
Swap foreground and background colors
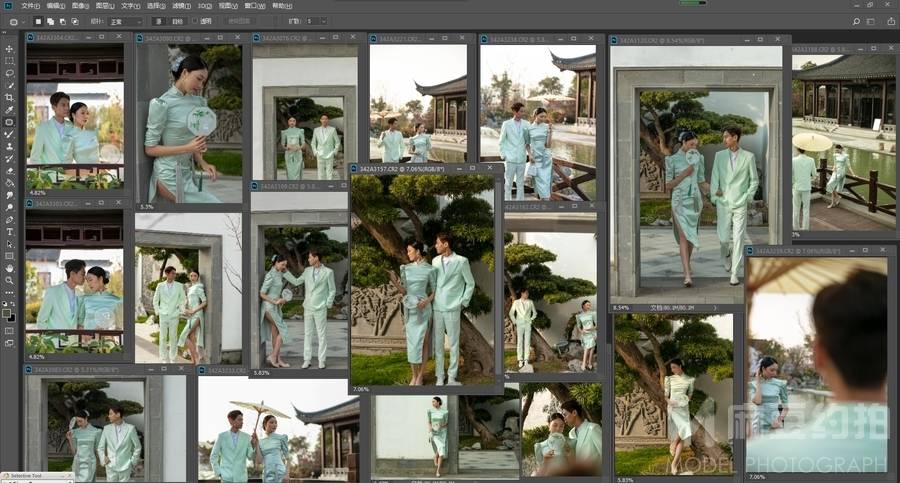(13, 304)
